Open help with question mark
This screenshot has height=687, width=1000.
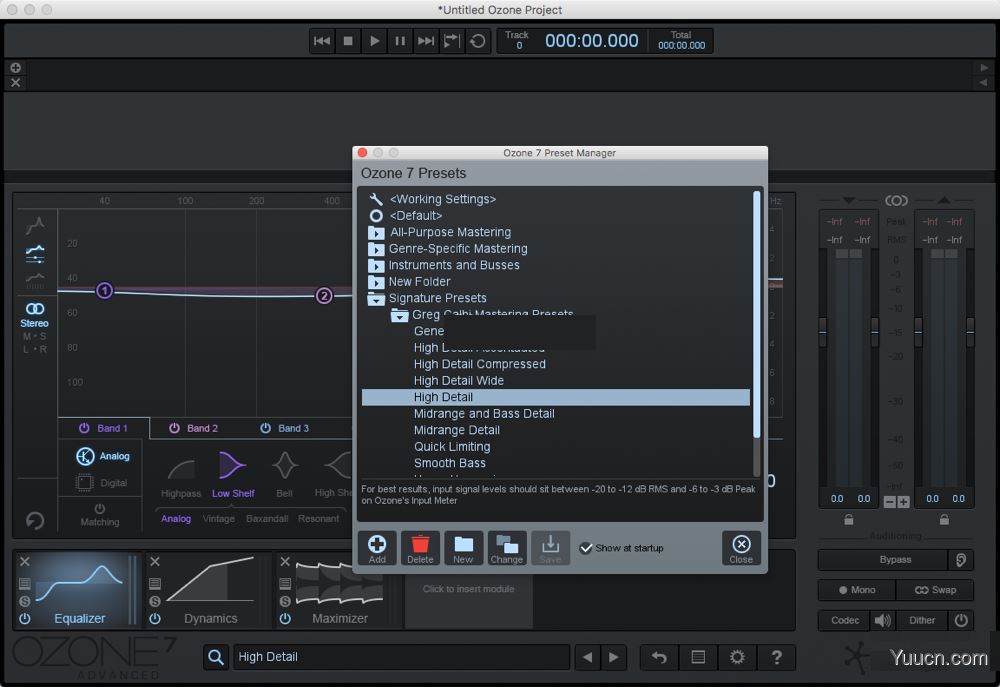click(776, 657)
